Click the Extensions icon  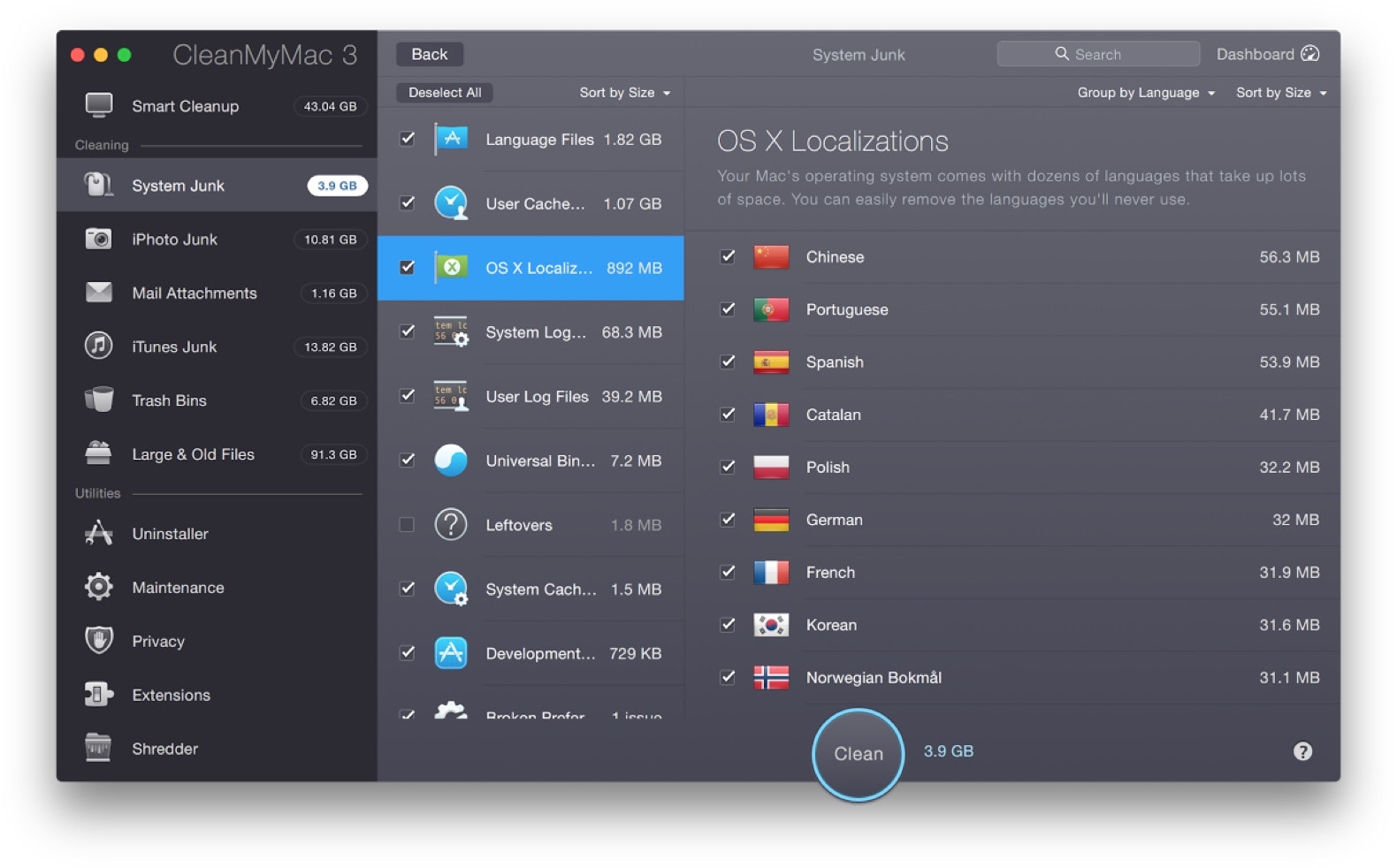pos(98,694)
